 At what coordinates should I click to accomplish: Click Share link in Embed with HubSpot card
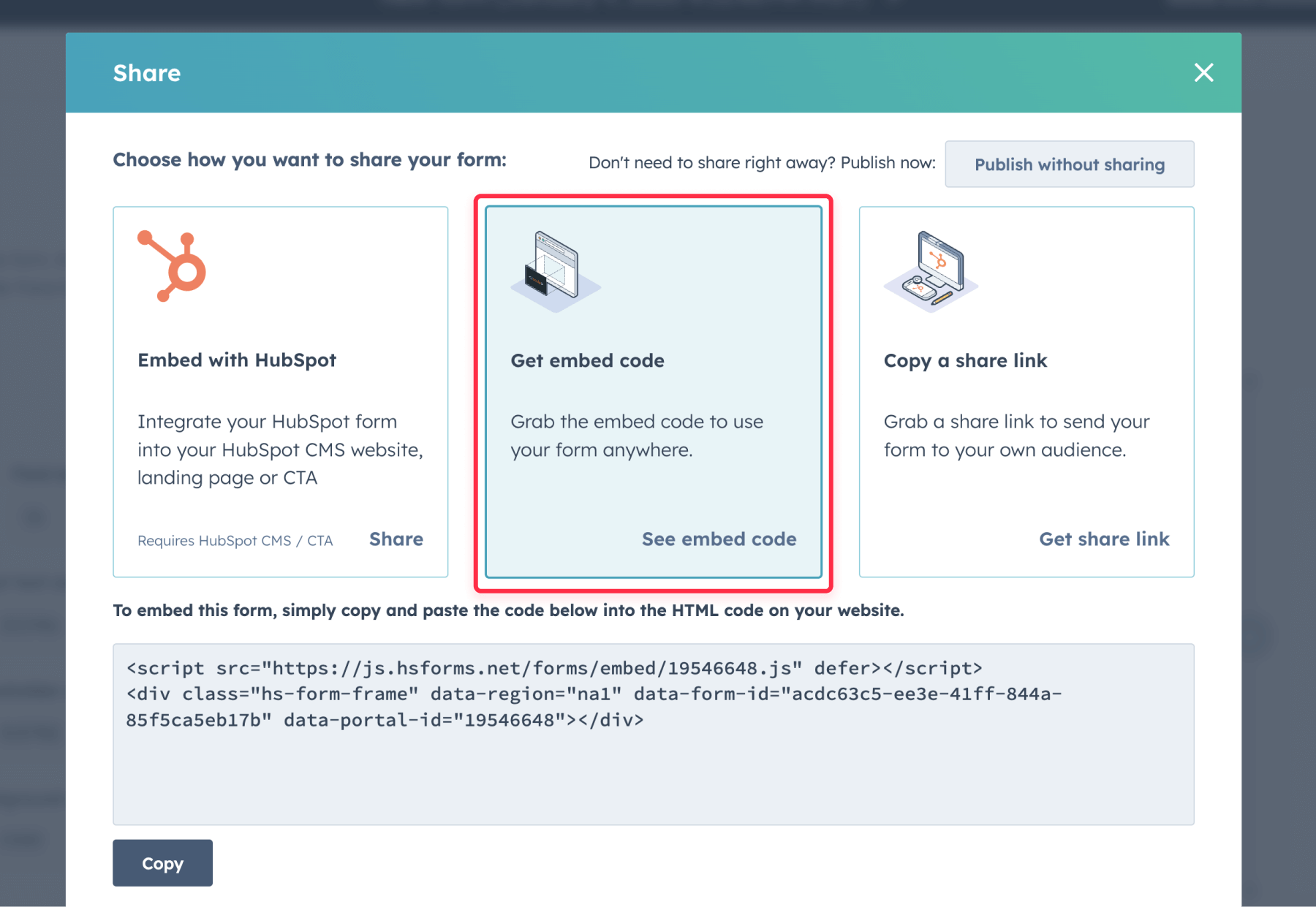click(396, 539)
